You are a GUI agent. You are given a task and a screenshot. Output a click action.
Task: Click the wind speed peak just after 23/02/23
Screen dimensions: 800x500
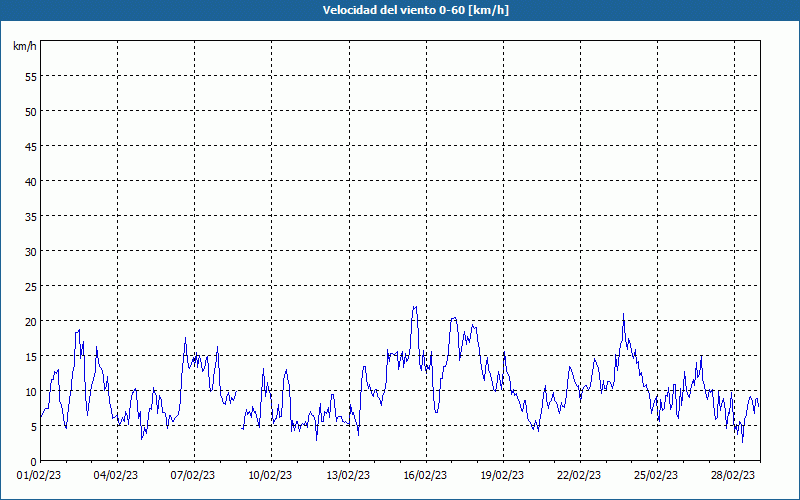[623, 314]
